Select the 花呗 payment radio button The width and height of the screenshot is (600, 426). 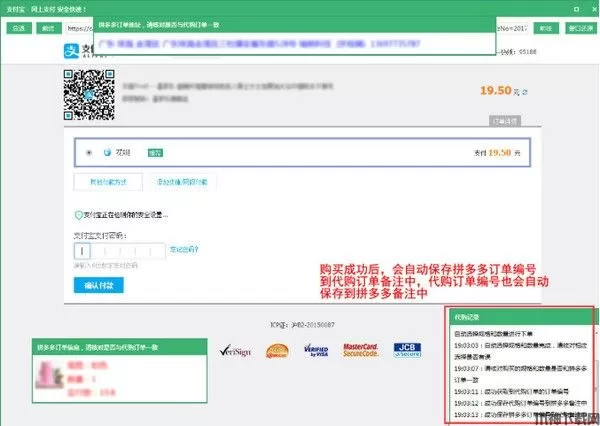pyautogui.click(x=89, y=152)
